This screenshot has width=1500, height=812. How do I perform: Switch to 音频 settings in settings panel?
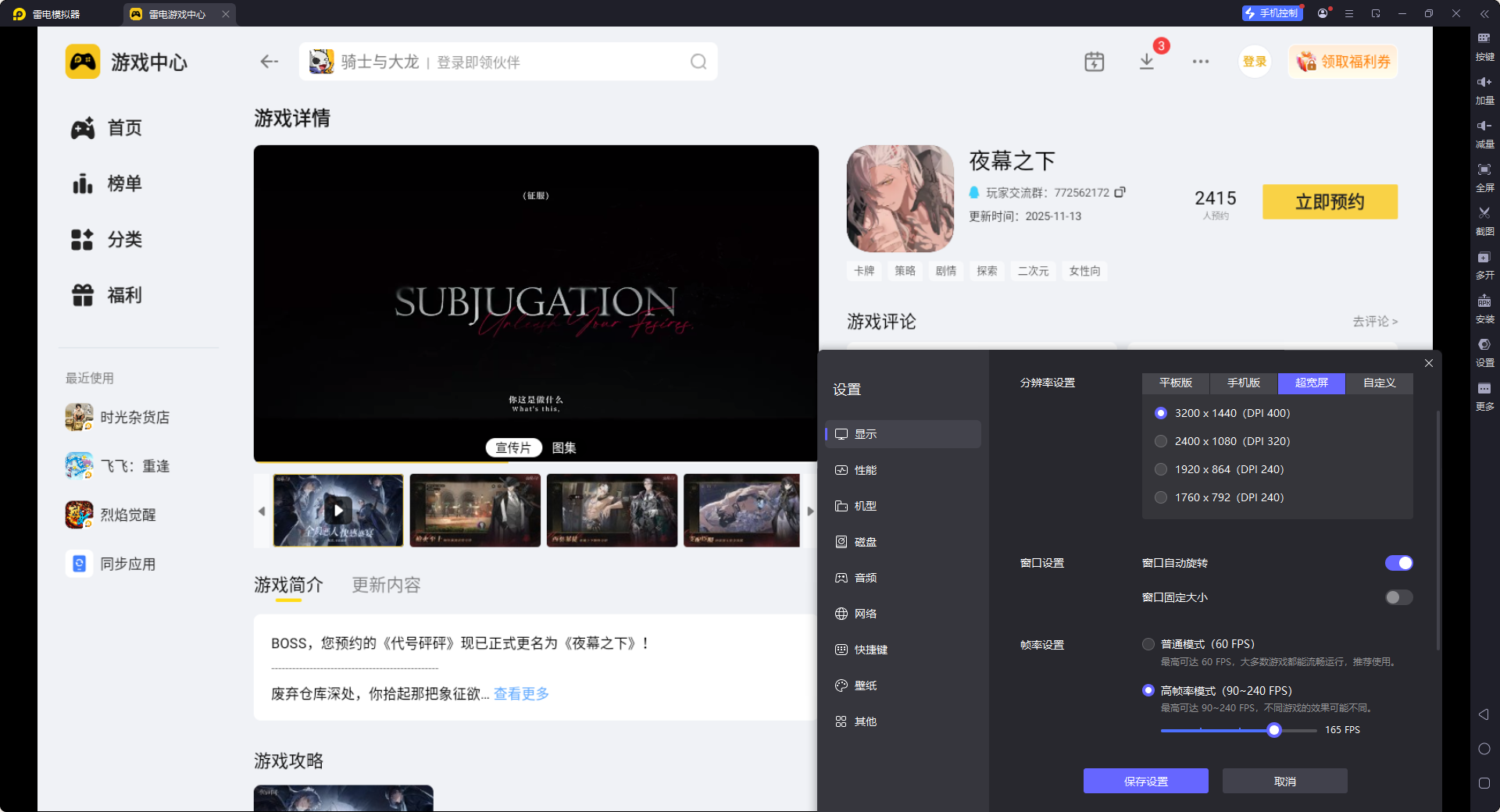coord(866,578)
